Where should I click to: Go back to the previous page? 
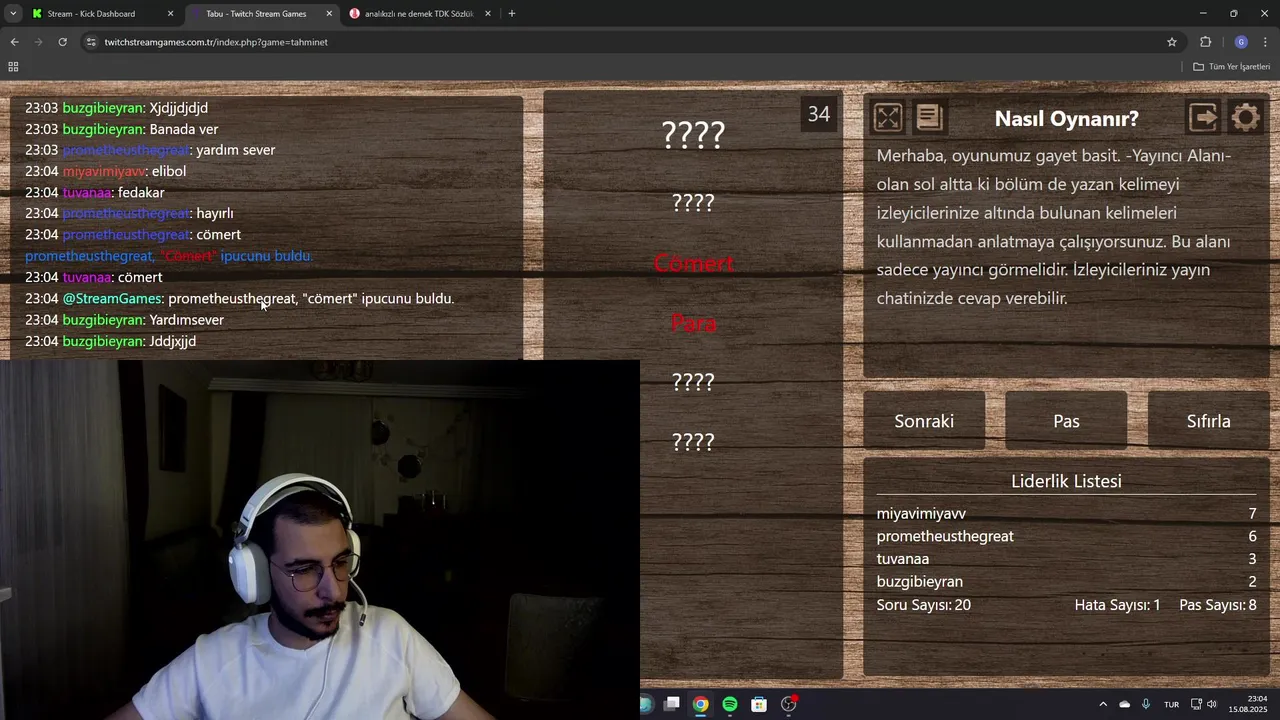point(14,42)
